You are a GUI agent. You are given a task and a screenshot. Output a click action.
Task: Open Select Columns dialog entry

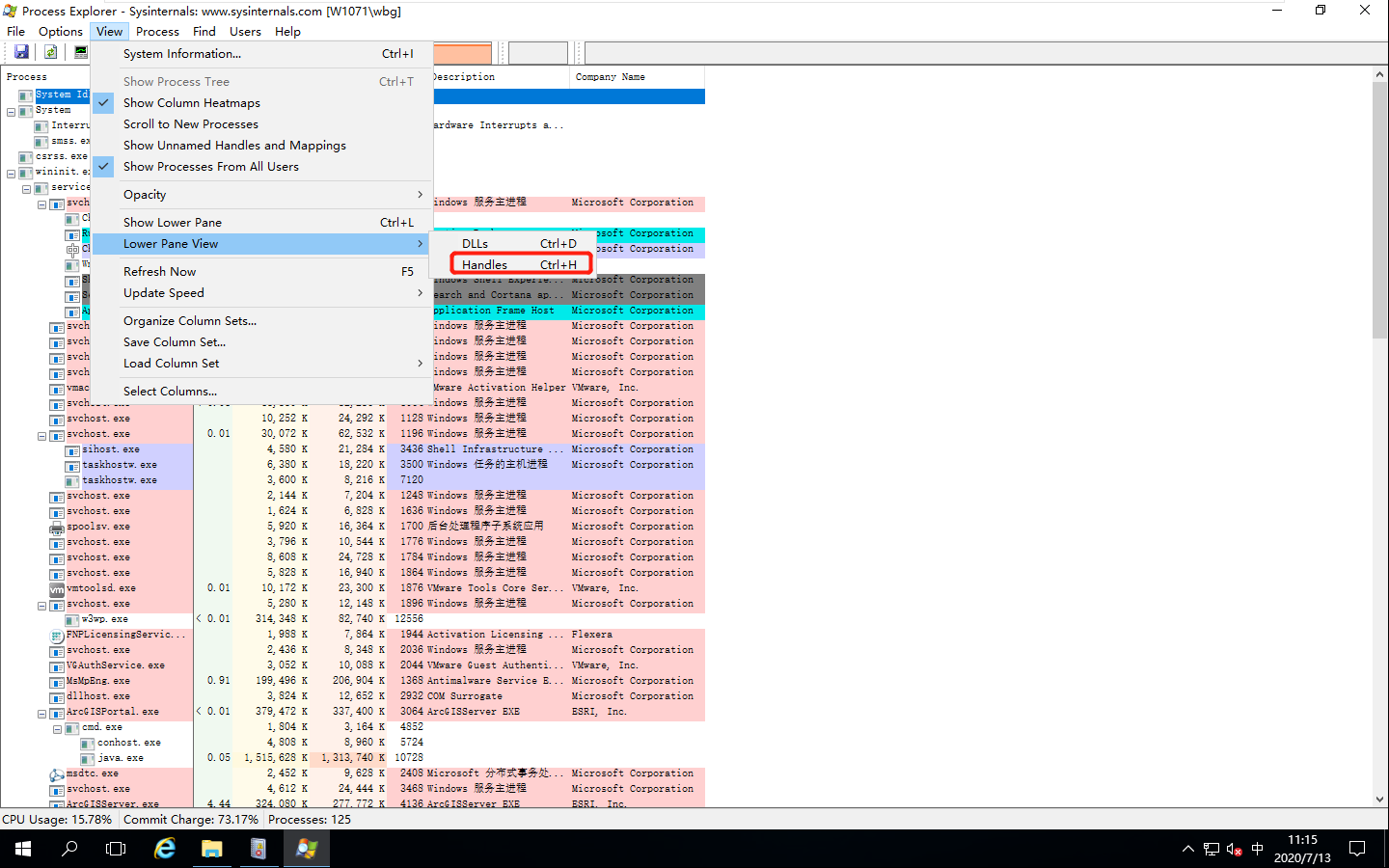pos(262,392)
